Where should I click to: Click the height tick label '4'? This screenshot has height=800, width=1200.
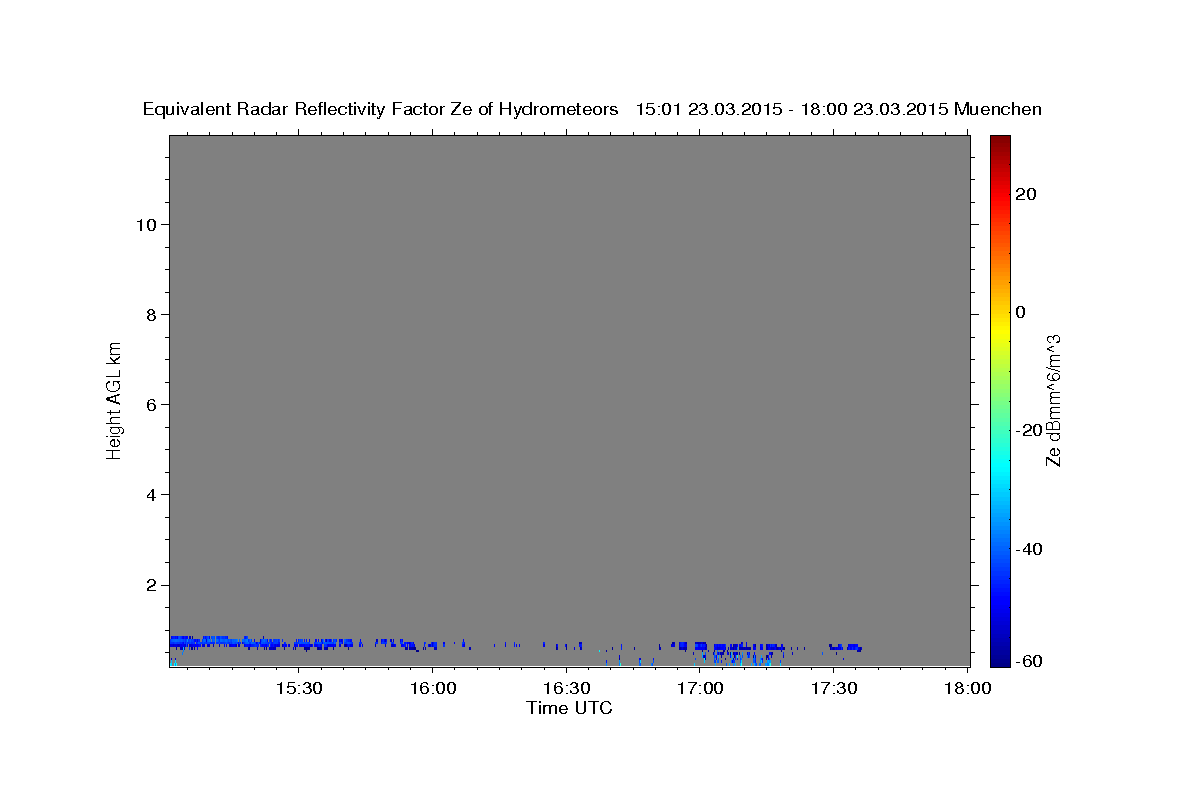click(x=152, y=494)
